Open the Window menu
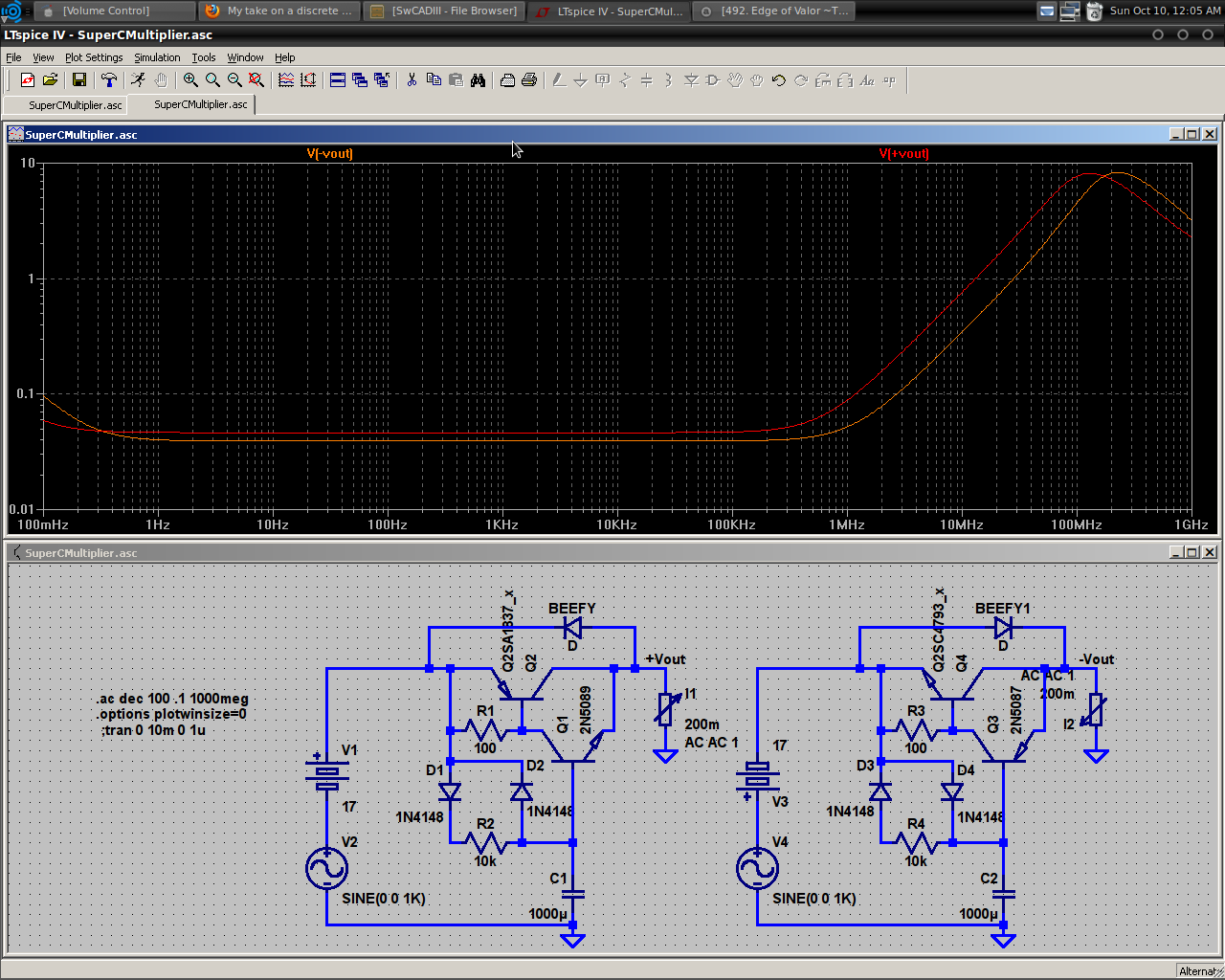The image size is (1225, 980). pos(245,57)
